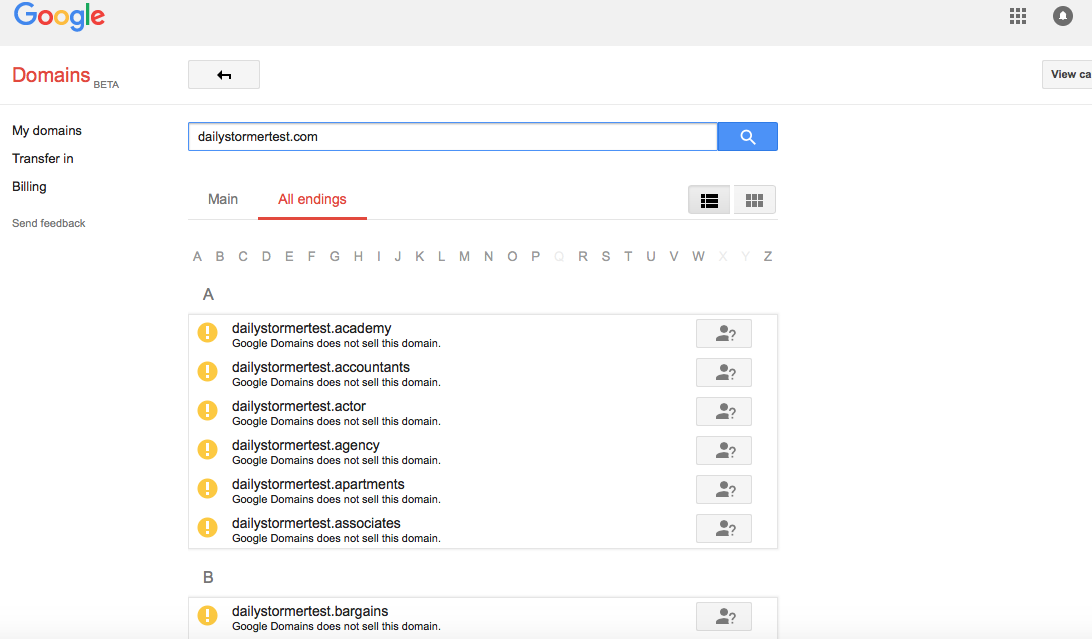Jump to endings starting with U
This screenshot has width=1092, height=639.
(x=650, y=257)
